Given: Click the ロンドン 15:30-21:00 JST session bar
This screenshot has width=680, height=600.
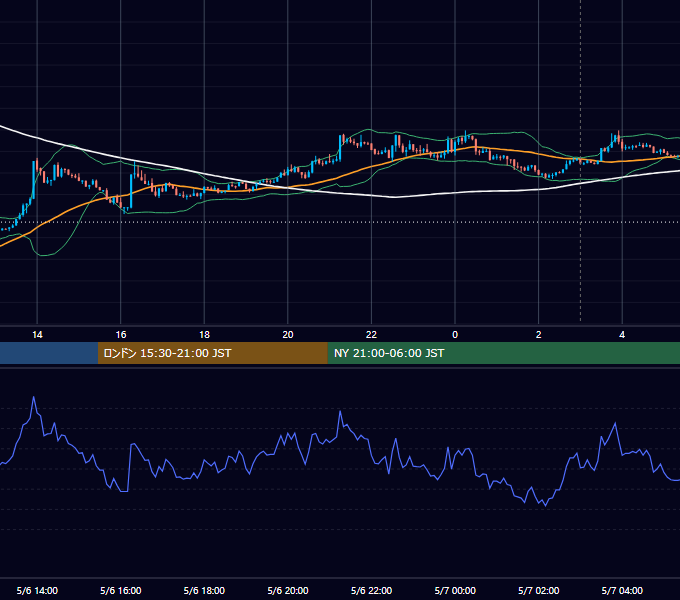Looking at the screenshot, I should (x=212, y=353).
